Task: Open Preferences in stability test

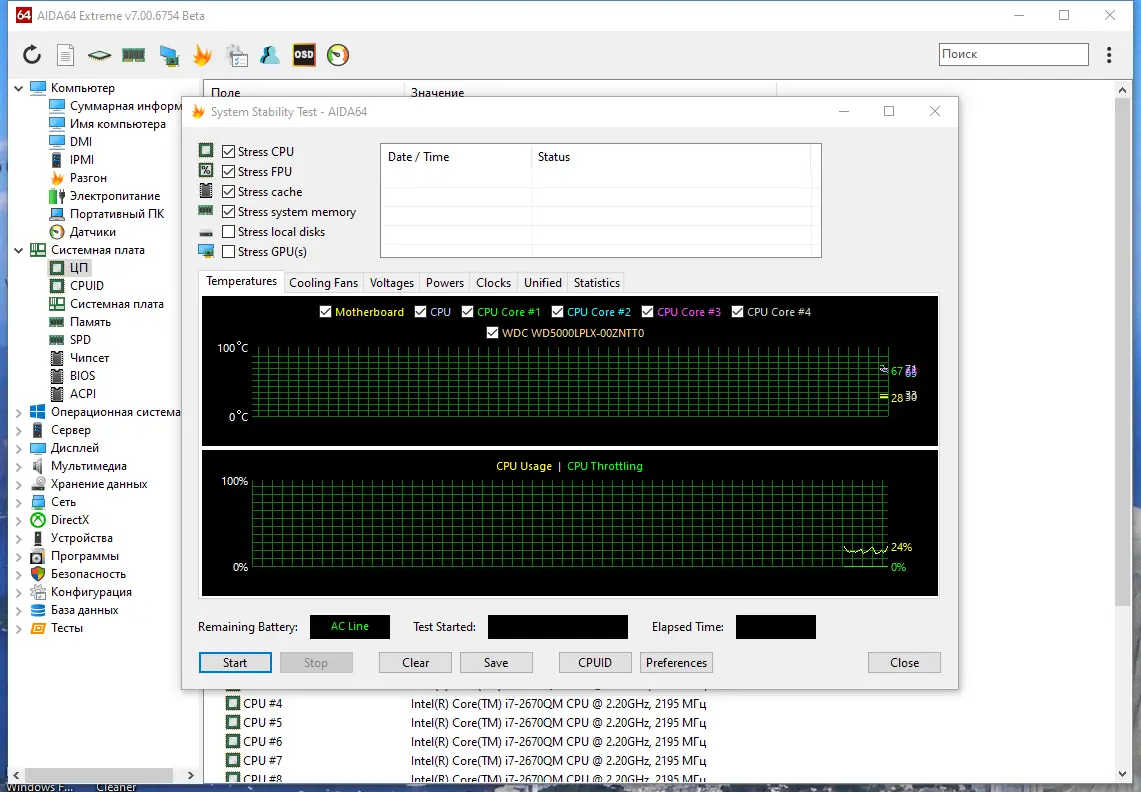Action: 676,662
